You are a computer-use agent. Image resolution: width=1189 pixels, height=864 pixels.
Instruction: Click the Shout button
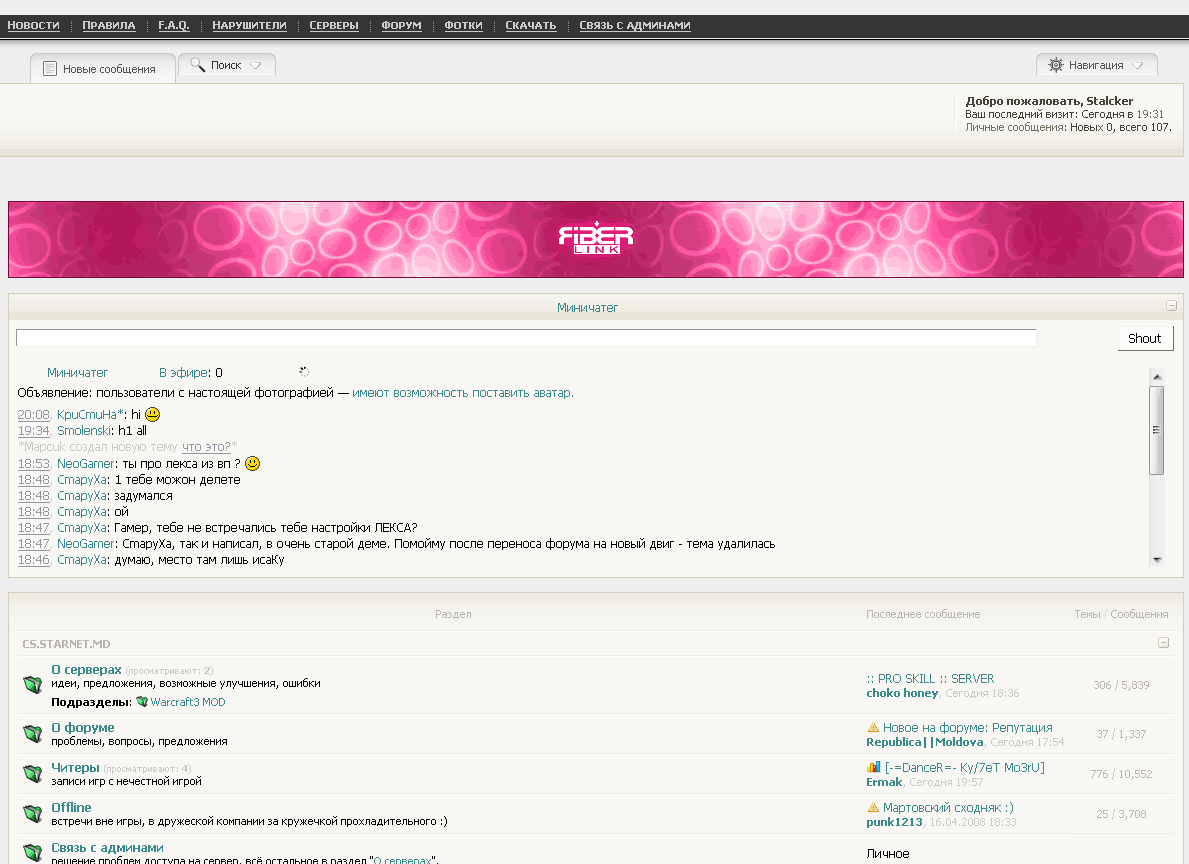tap(1145, 338)
